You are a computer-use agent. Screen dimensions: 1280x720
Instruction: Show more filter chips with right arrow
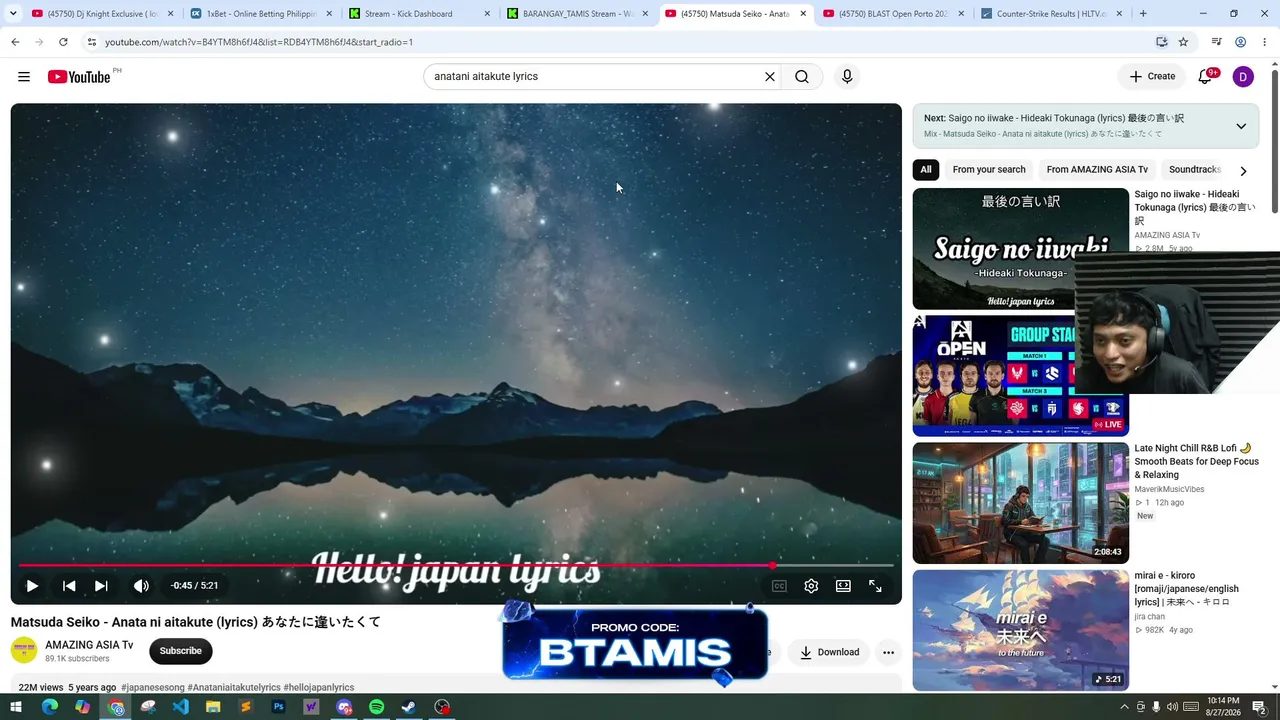coord(1243,171)
